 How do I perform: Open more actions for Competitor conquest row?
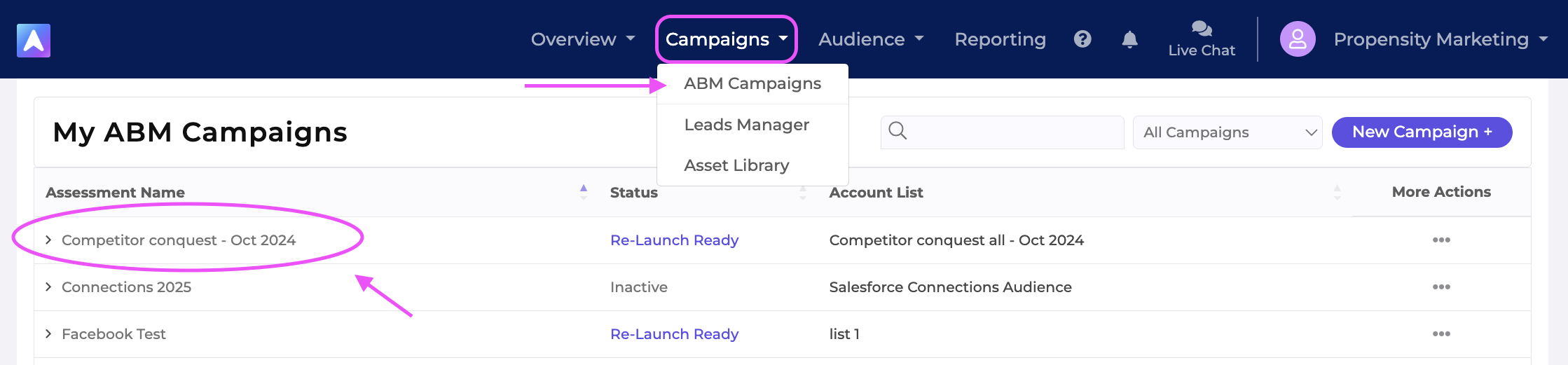pos(1441,240)
